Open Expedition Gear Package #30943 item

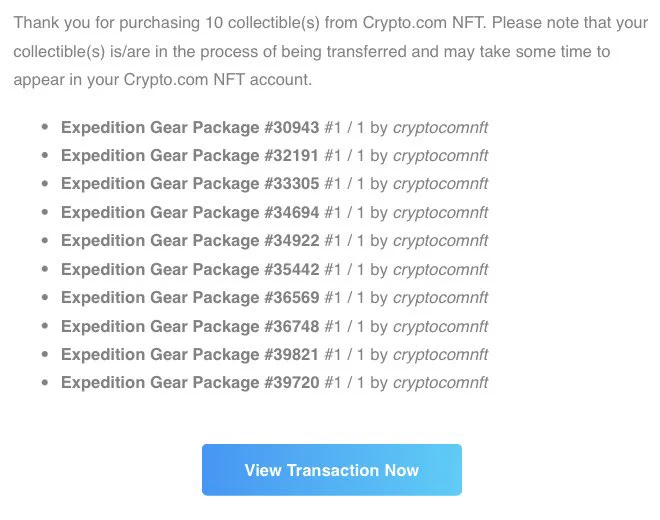[190, 128]
